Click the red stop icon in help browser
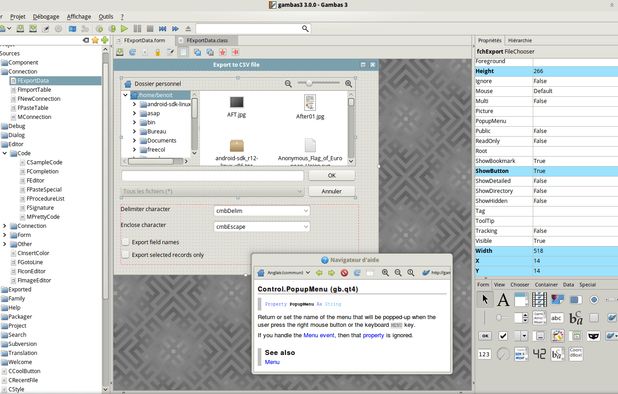 pos(344,273)
